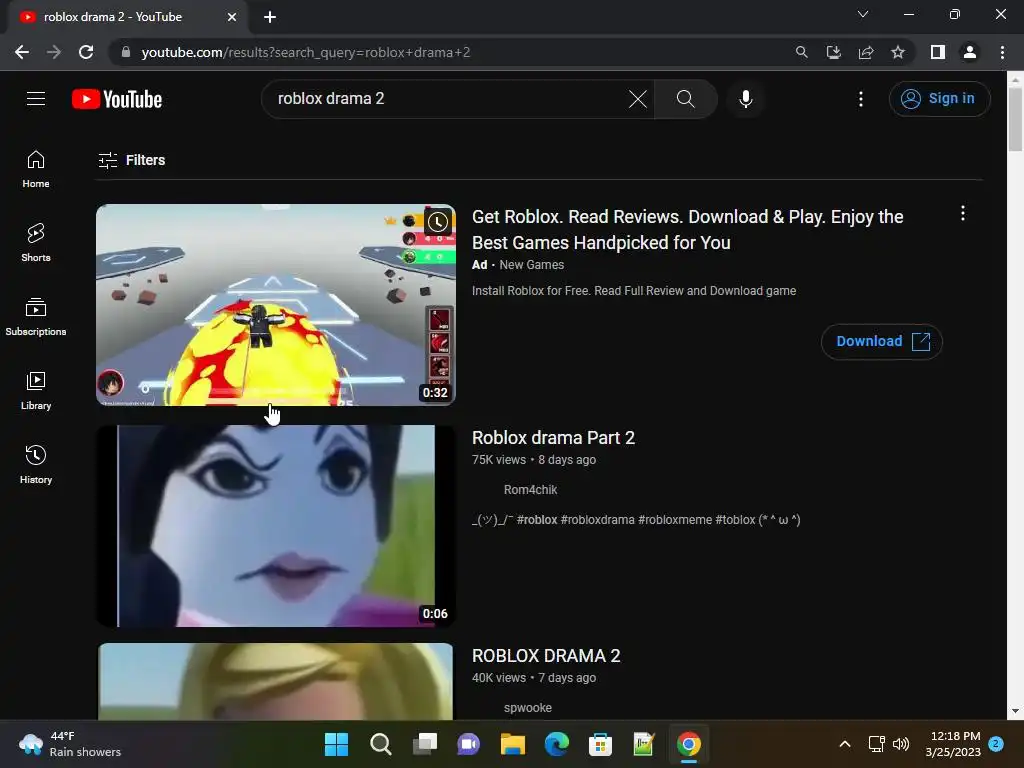Screen dimensions: 1024x768
Task: Click the YouTube logo
Action: (x=117, y=99)
